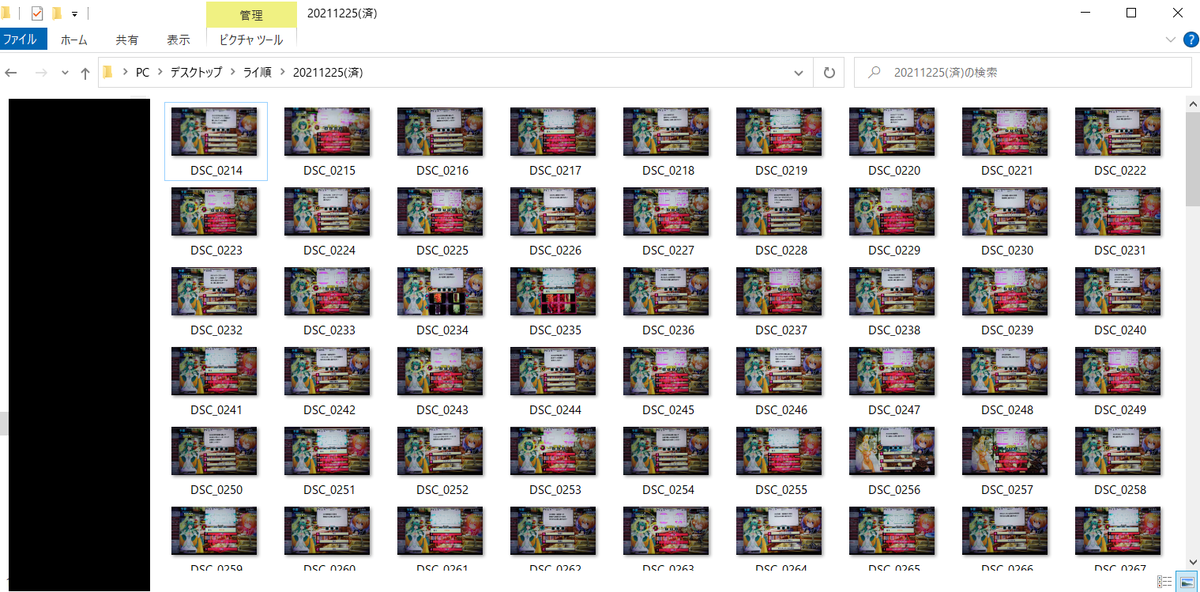Click file name DSC_0223

pos(216,251)
